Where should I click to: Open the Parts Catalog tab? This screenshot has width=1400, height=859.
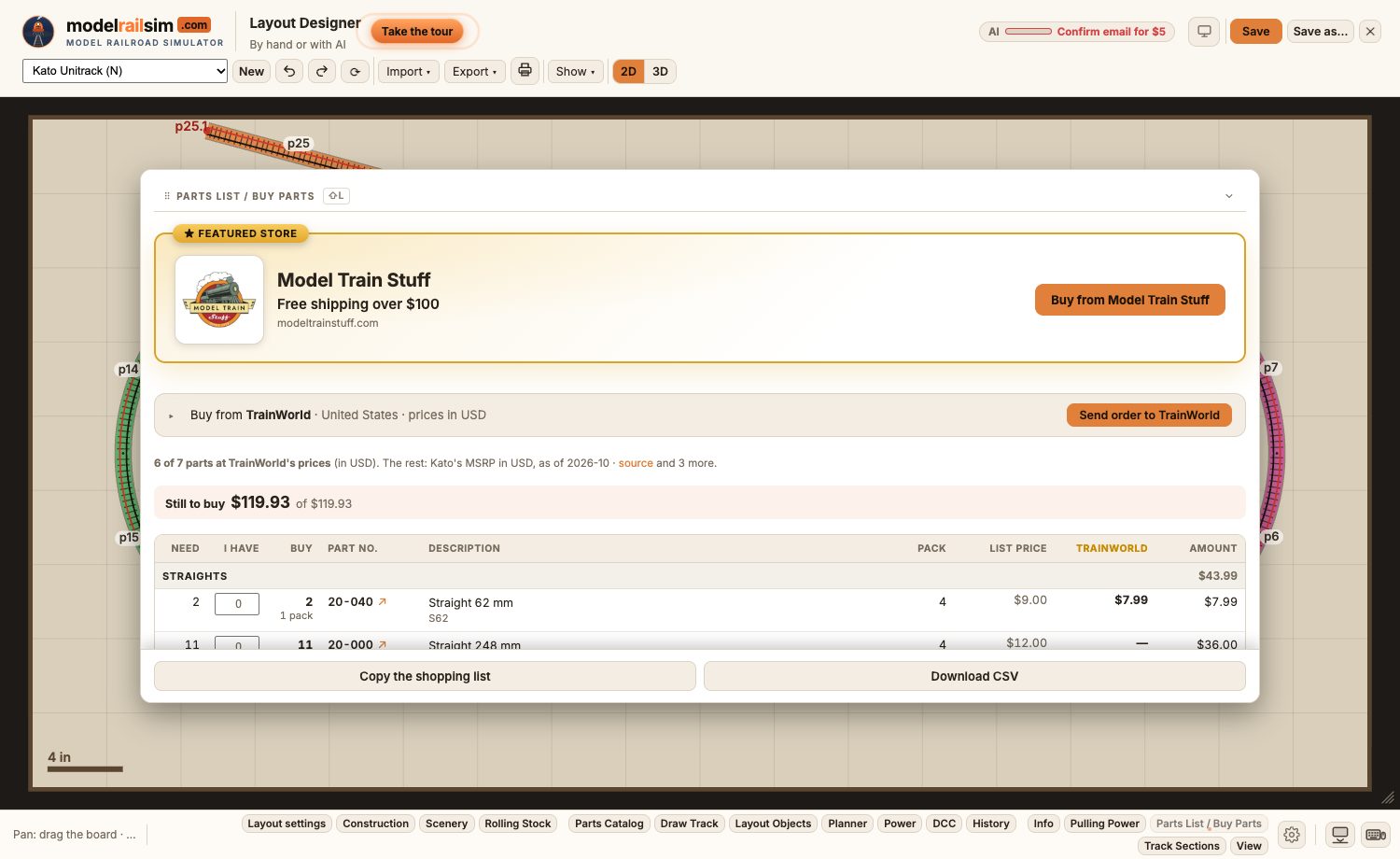609,824
